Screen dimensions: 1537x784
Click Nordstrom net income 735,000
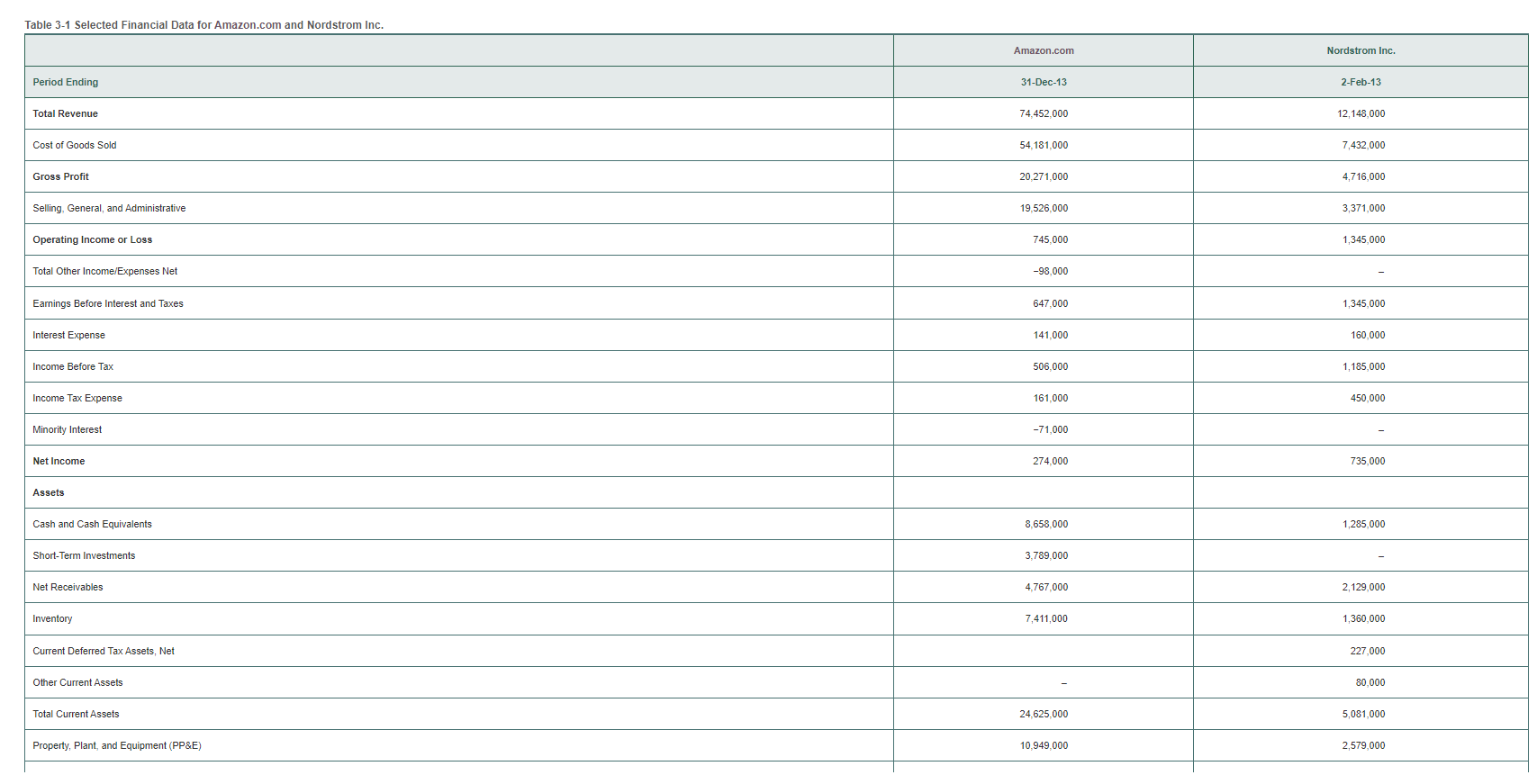(x=1368, y=461)
